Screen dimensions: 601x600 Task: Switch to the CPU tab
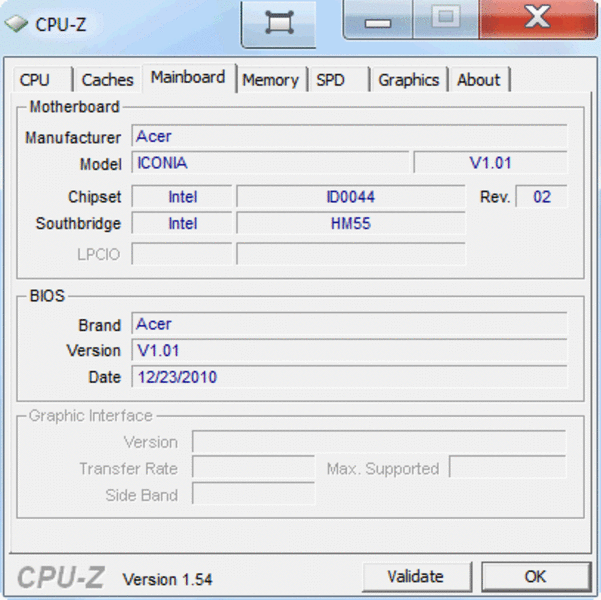[42, 80]
